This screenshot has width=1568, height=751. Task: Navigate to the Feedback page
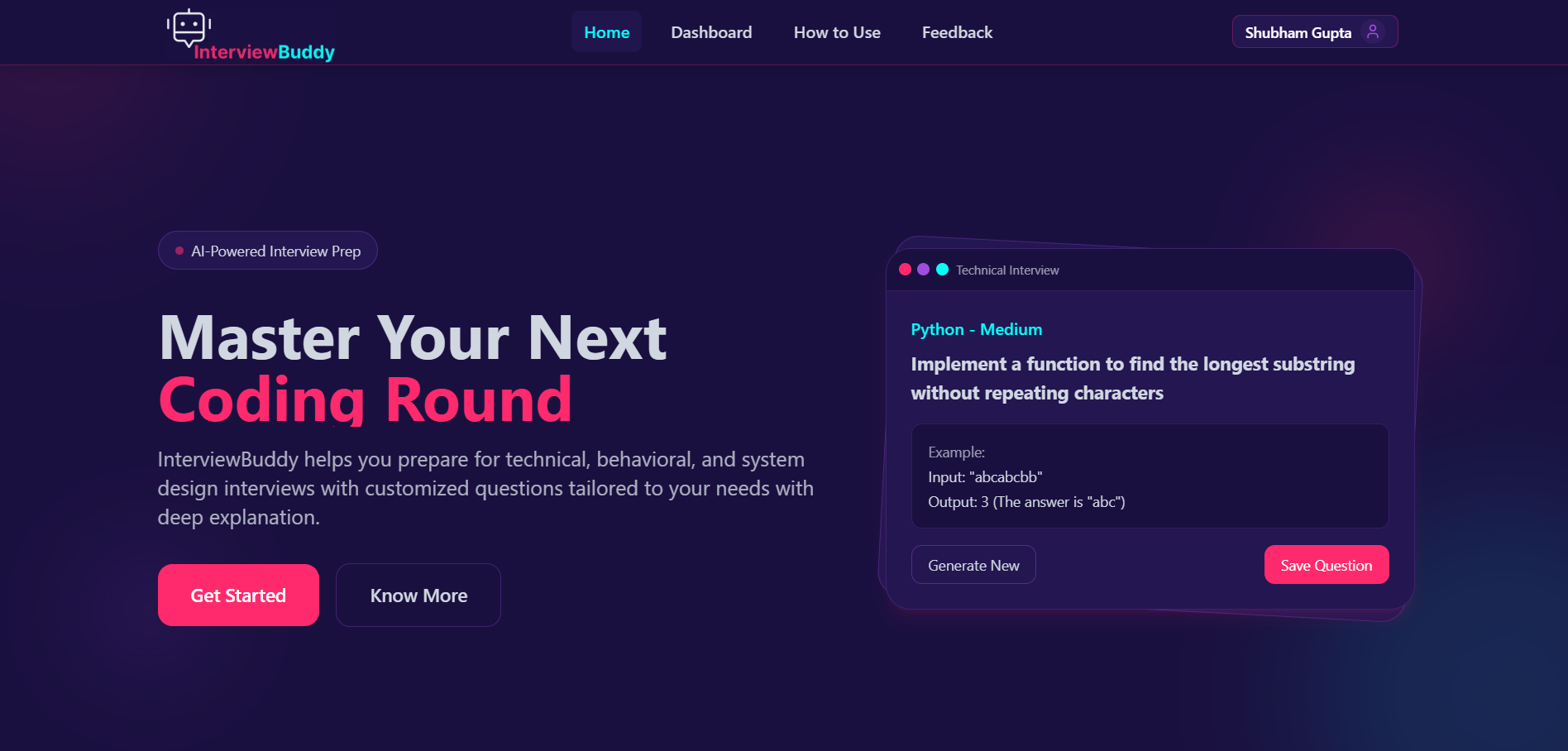[957, 32]
